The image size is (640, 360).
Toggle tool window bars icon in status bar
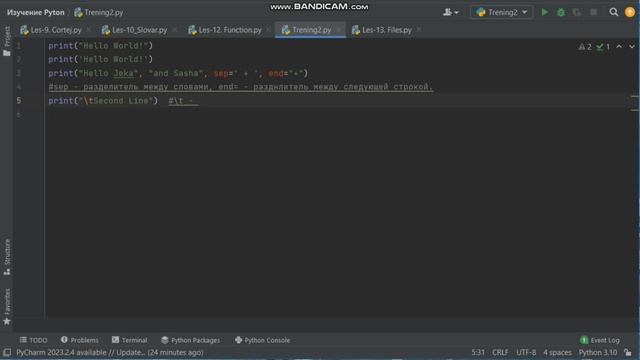(7, 352)
